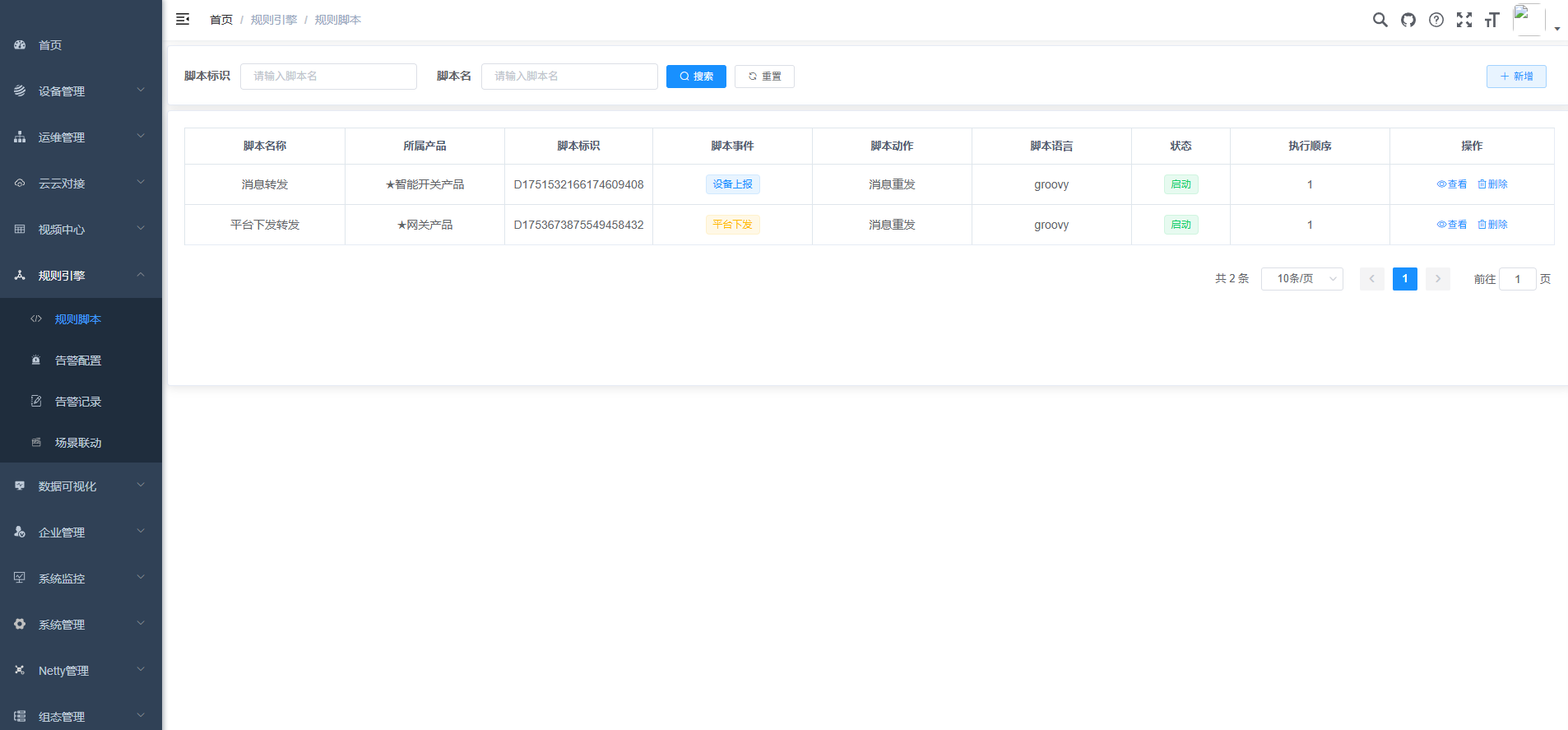Delete the 平台下发转发 script
Viewport: 1568px width, 730px height.
(1492, 225)
